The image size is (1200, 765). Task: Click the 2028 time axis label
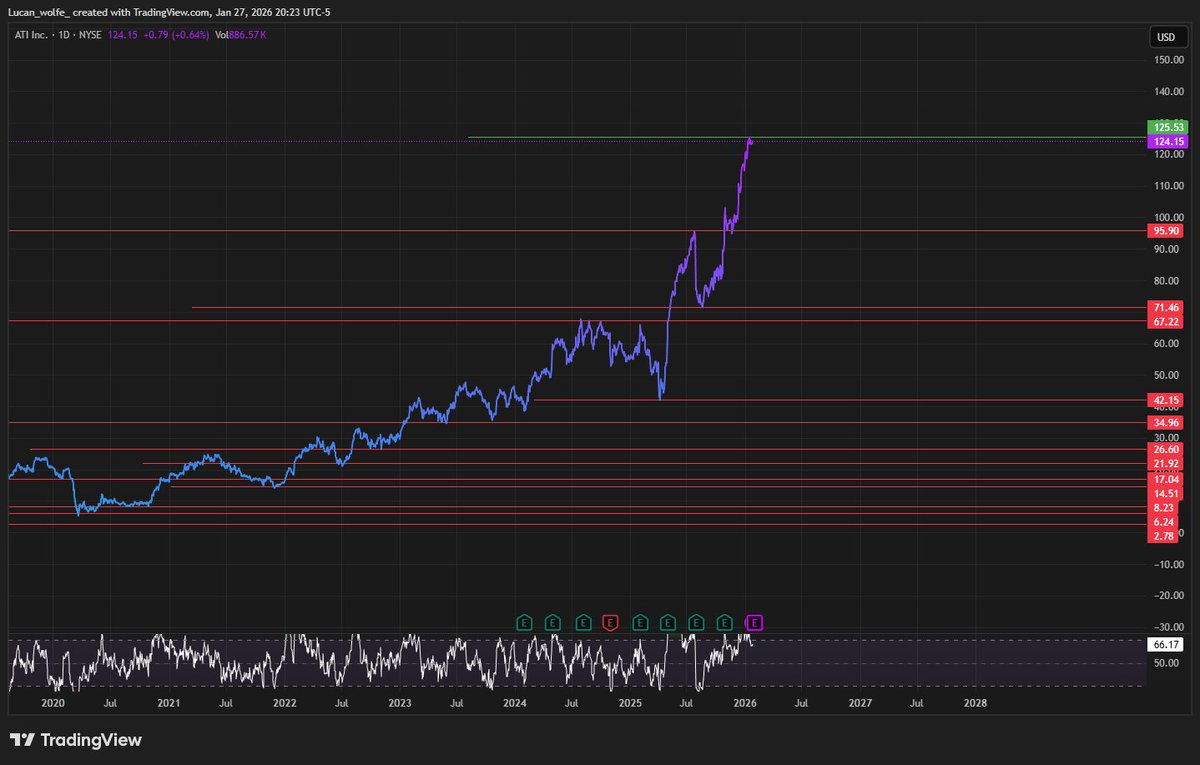point(975,704)
